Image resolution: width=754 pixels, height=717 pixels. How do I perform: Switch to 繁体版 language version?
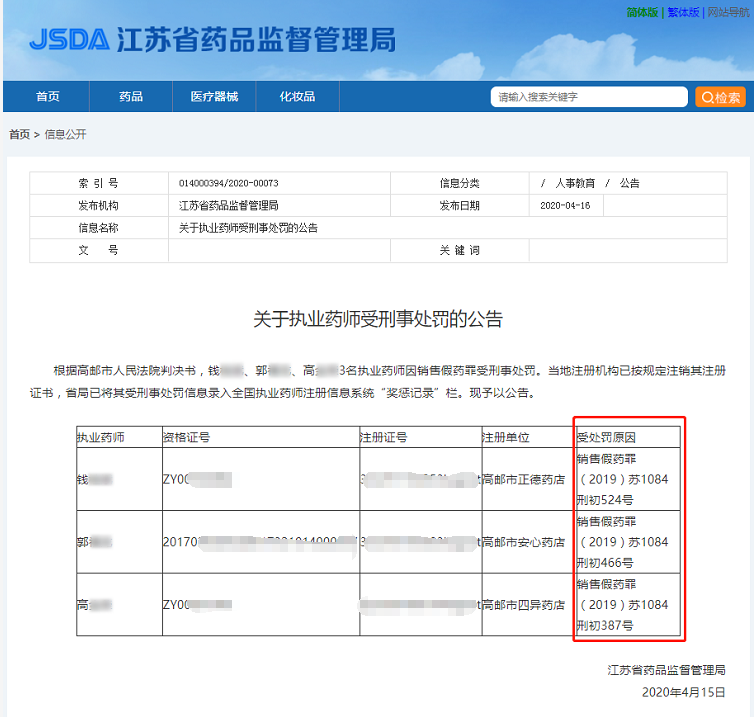683,12
